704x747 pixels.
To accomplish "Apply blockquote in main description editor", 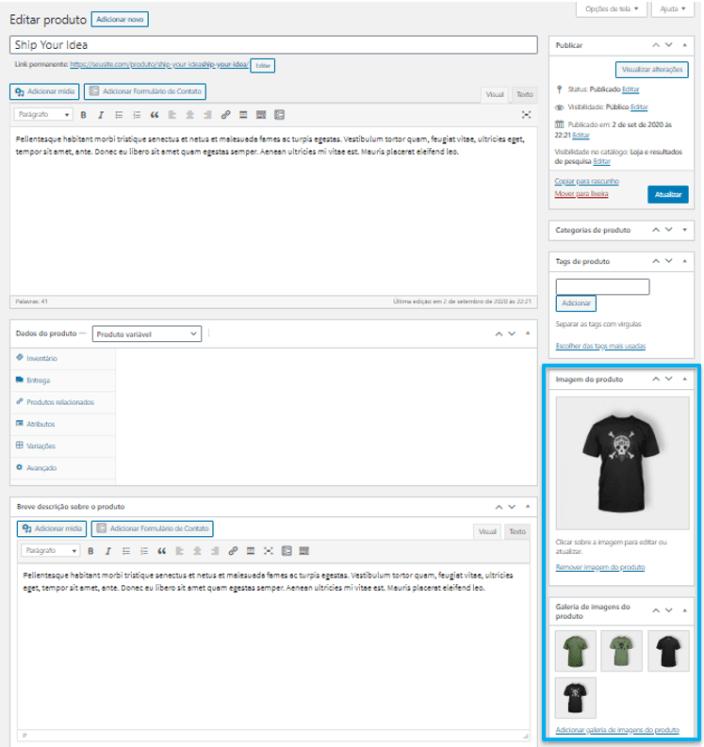I will (x=154, y=115).
